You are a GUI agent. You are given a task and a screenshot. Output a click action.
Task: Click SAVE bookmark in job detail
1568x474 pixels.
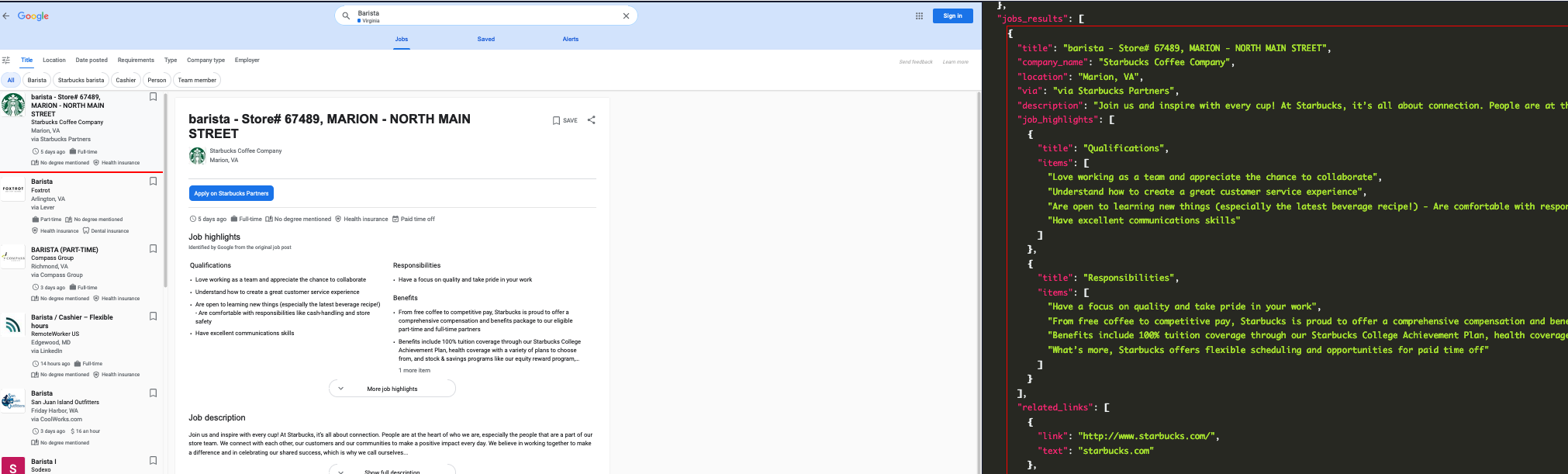click(x=565, y=120)
